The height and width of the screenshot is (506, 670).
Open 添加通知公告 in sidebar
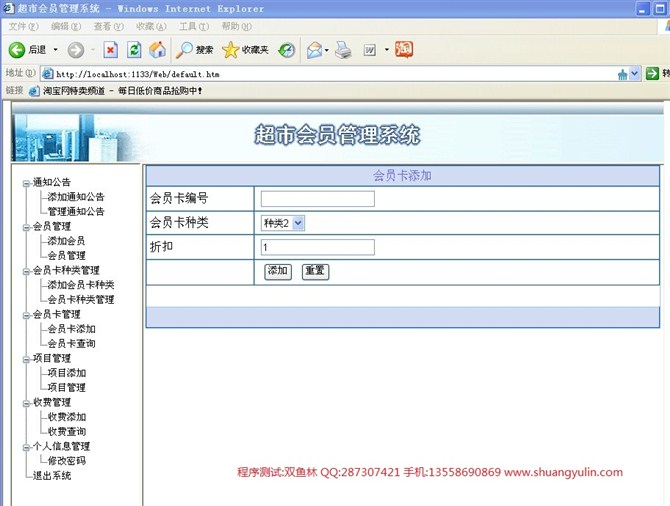coord(76,197)
